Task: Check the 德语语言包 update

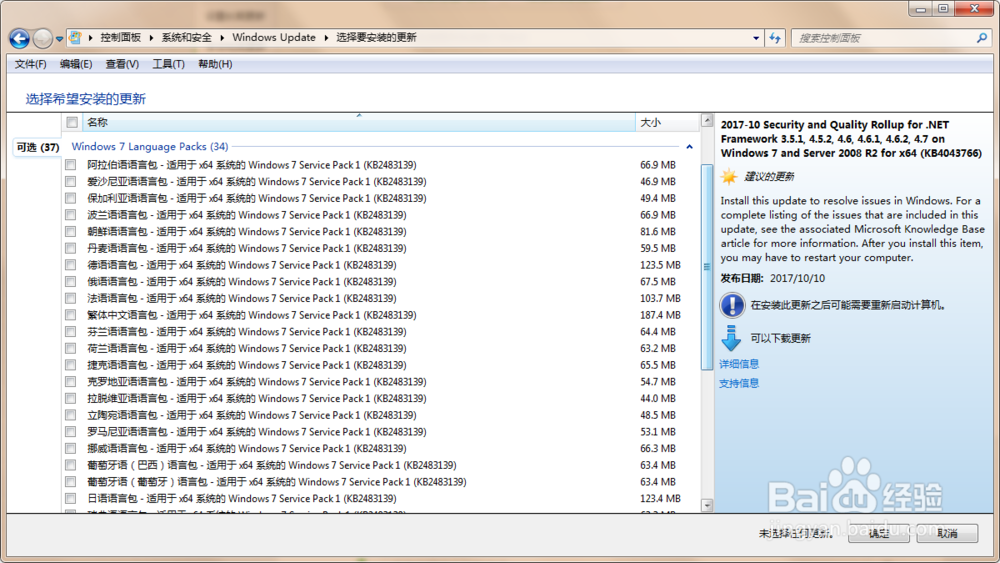Action: pyautogui.click(x=71, y=265)
